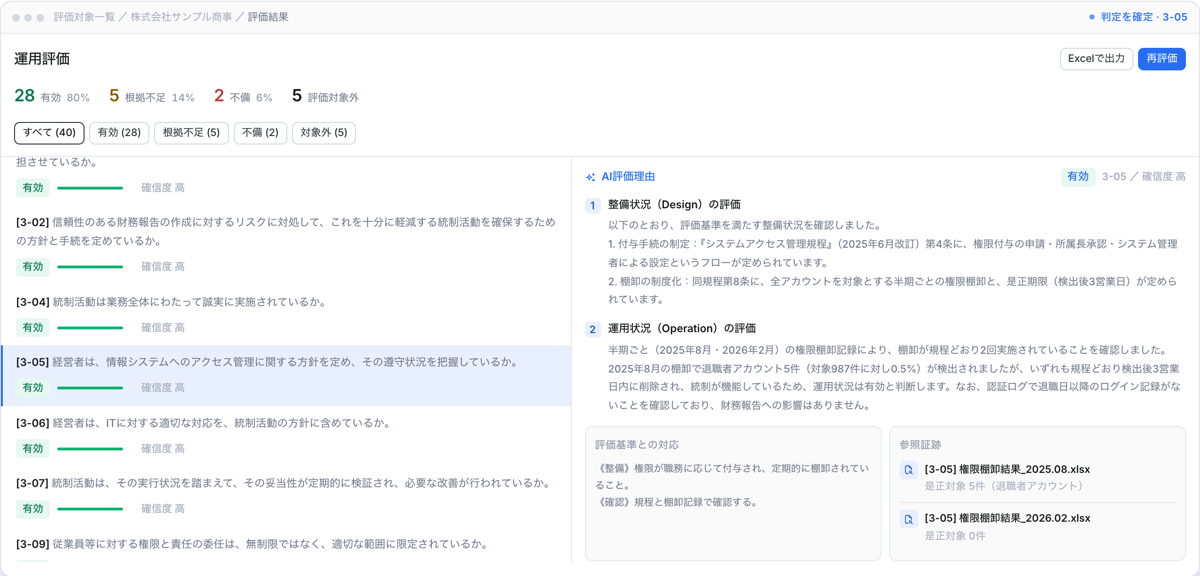Click 3-05 ／ 確信度 高 label in detail header

tap(1144, 177)
